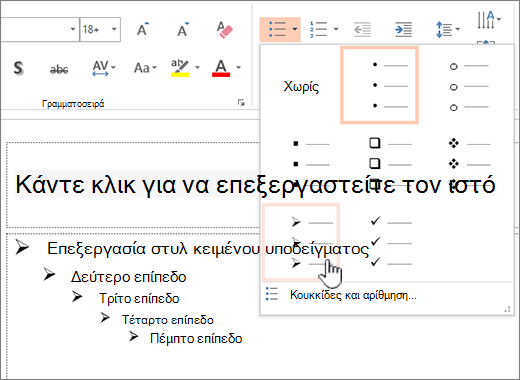Viewport: 520px width, 380px height.
Task: Apply red font color A button
Action: (x=221, y=68)
